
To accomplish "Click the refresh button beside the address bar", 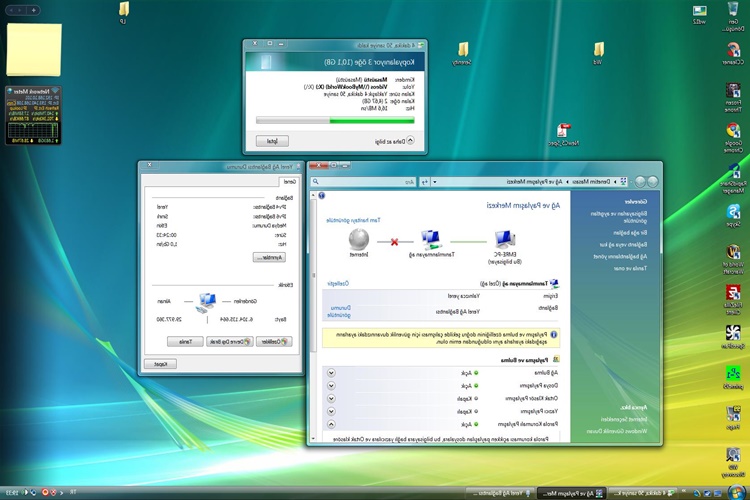I will coord(424,182).
